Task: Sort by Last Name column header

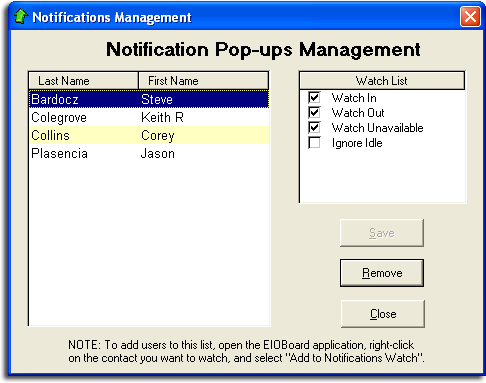Action: click(x=84, y=81)
